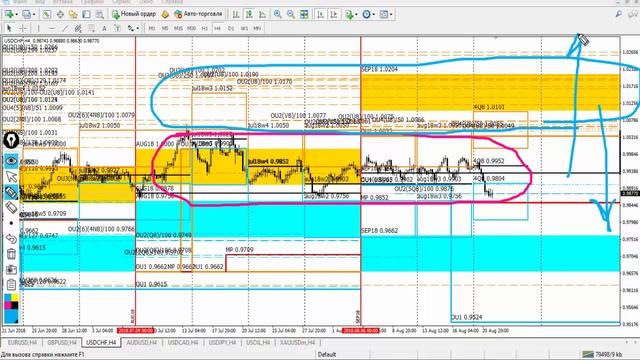Select the Fibonacci retracement tool
Screen dimensions: 640x360
[91, 28]
